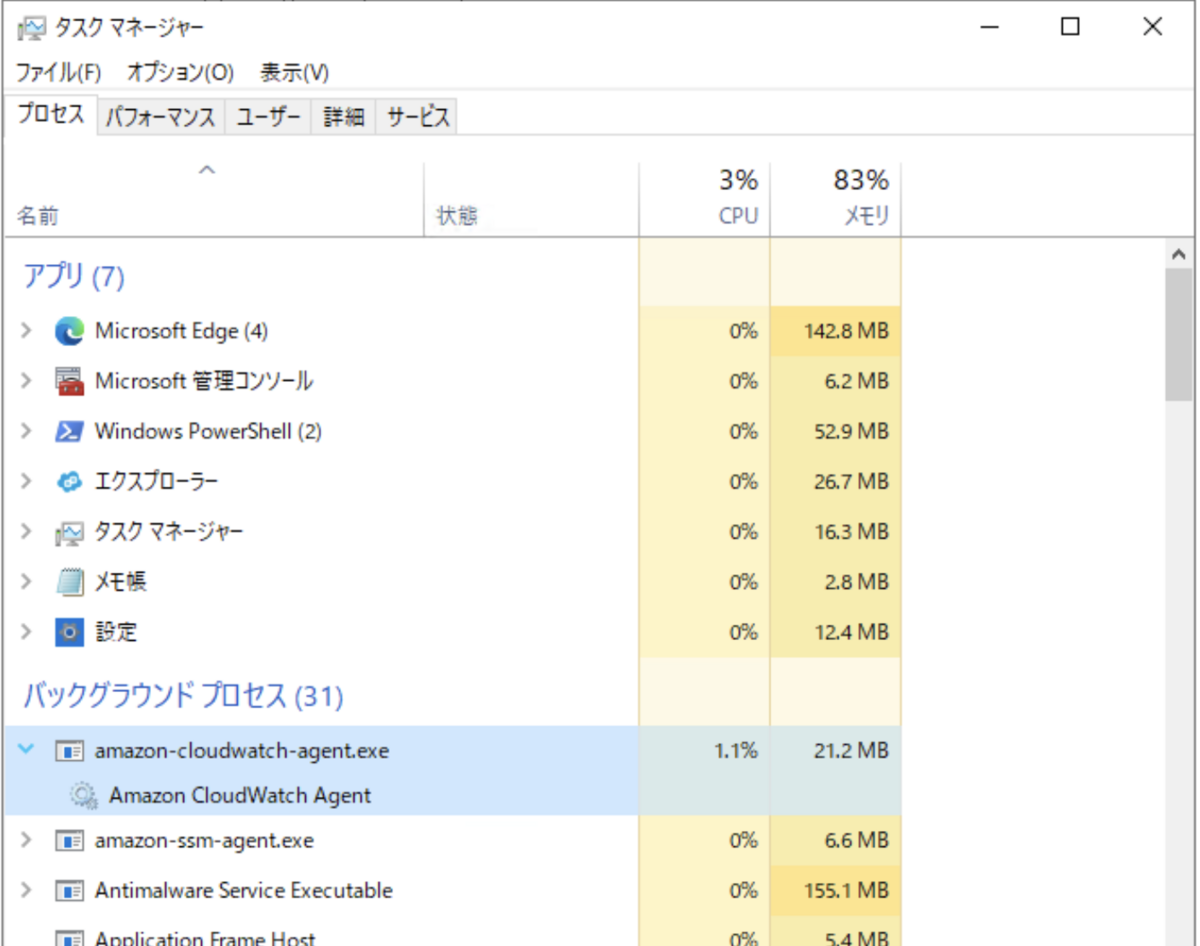The height and width of the screenshot is (946, 1200).
Task: Click the Antimalware Service Executable icon
Action: click(69, 891)
